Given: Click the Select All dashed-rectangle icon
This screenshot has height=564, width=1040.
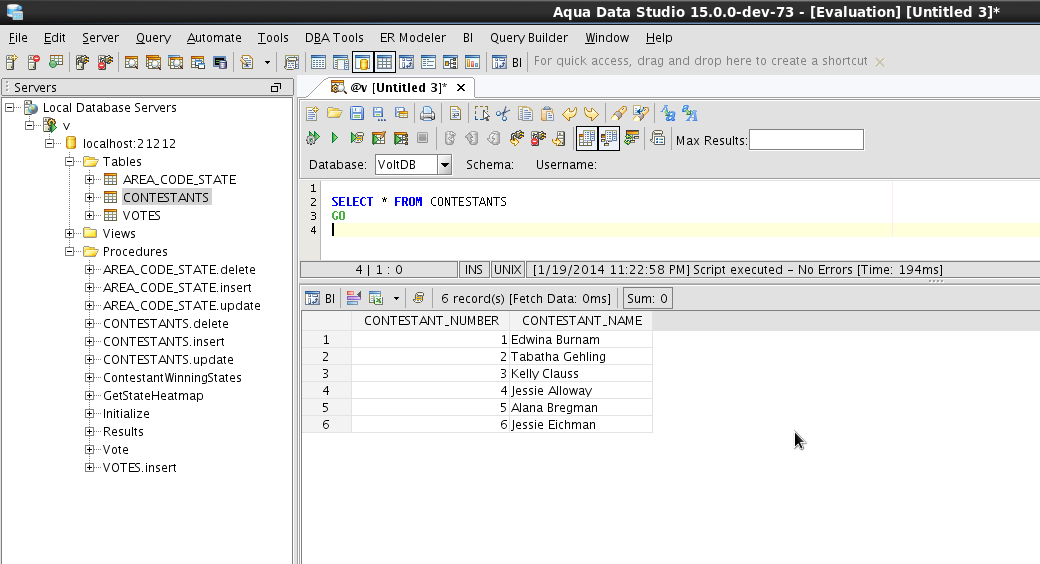Looking at the screenshot, I should click(482, 113).
